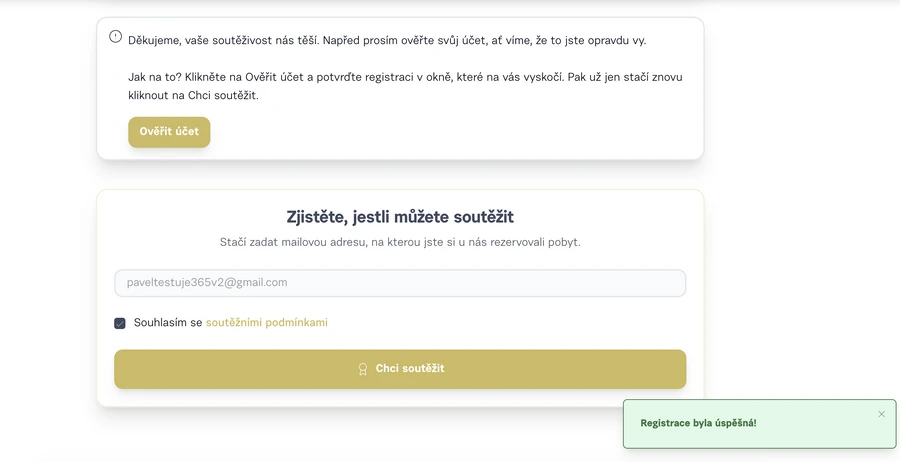900x462 pixels.
Task: Click the "Registrace byla úspěšná!" toast message
Action: (698, 423)
